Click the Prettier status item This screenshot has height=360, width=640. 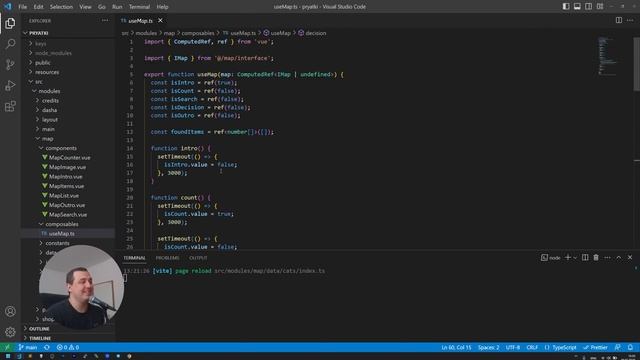pyautogui.click(x=596, y=347)
